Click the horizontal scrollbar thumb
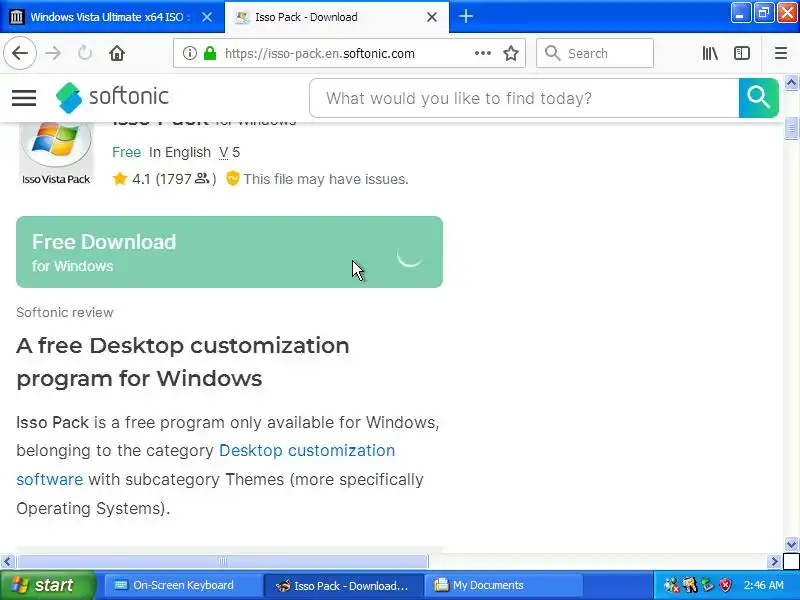The height and width of the screenshot is (600, 800). click(x=222, y=562)
